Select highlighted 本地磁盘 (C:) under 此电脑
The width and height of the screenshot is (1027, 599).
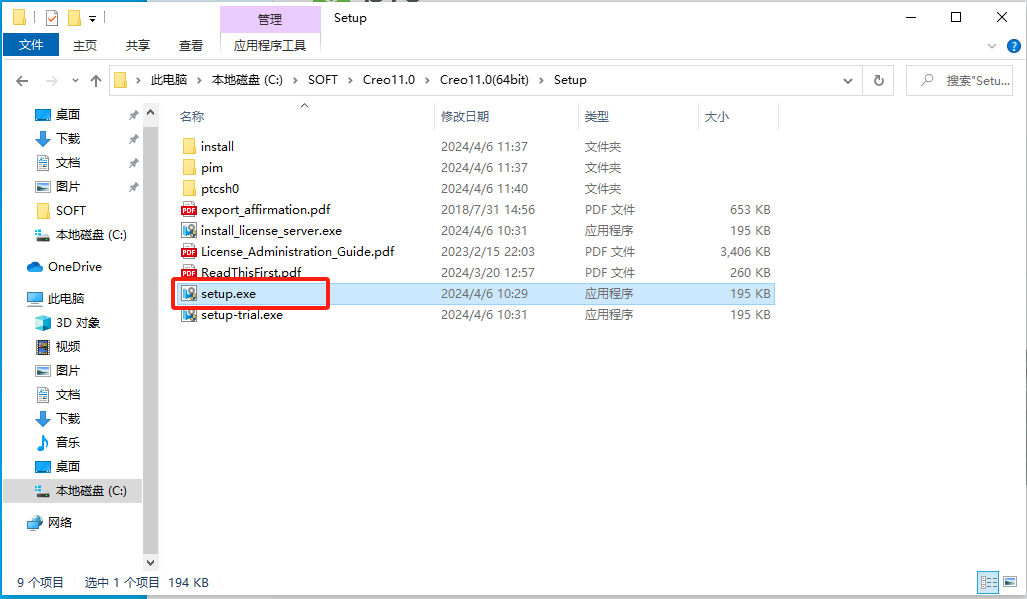[91, 491]
